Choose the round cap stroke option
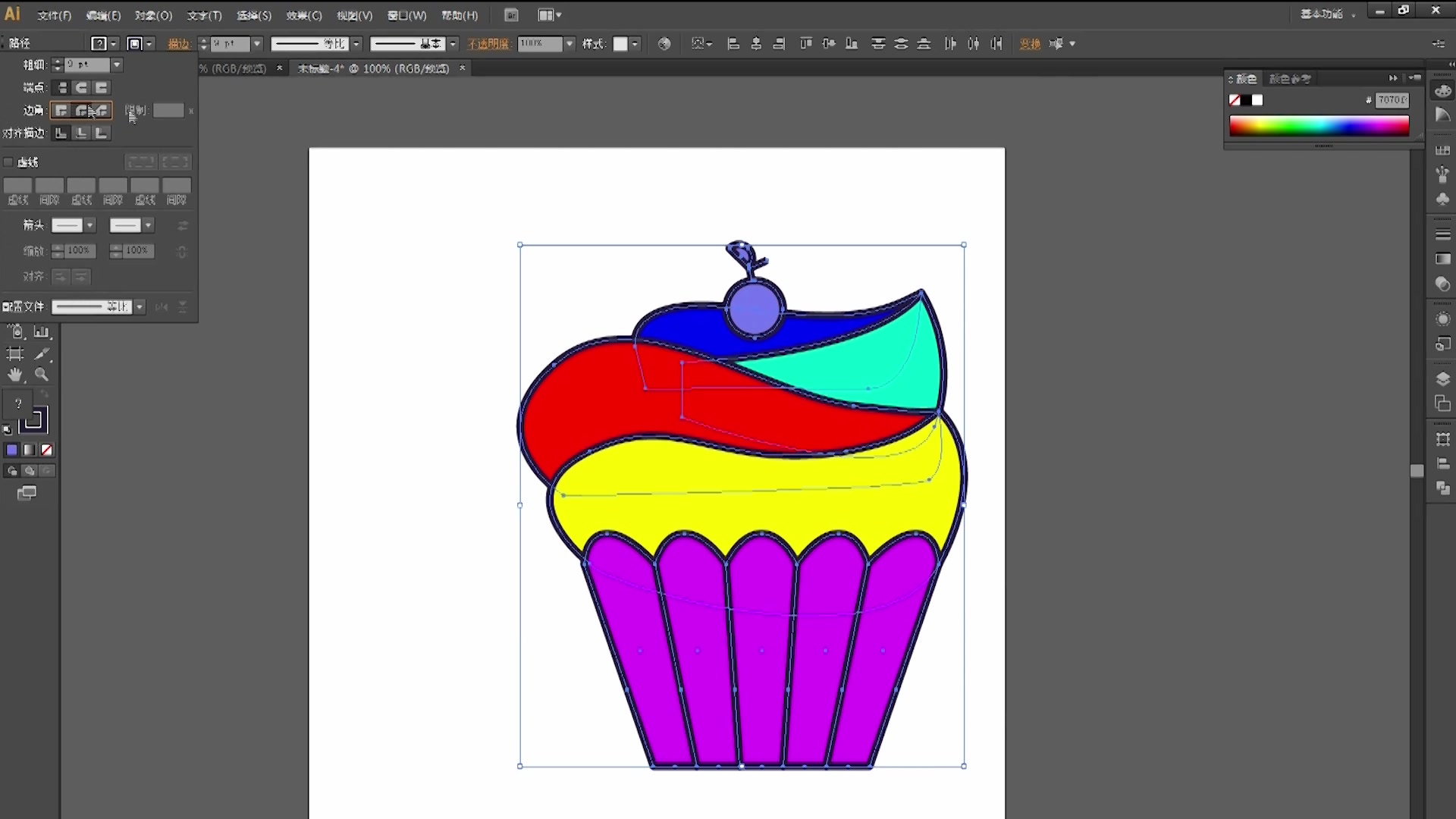 point(81,88)
